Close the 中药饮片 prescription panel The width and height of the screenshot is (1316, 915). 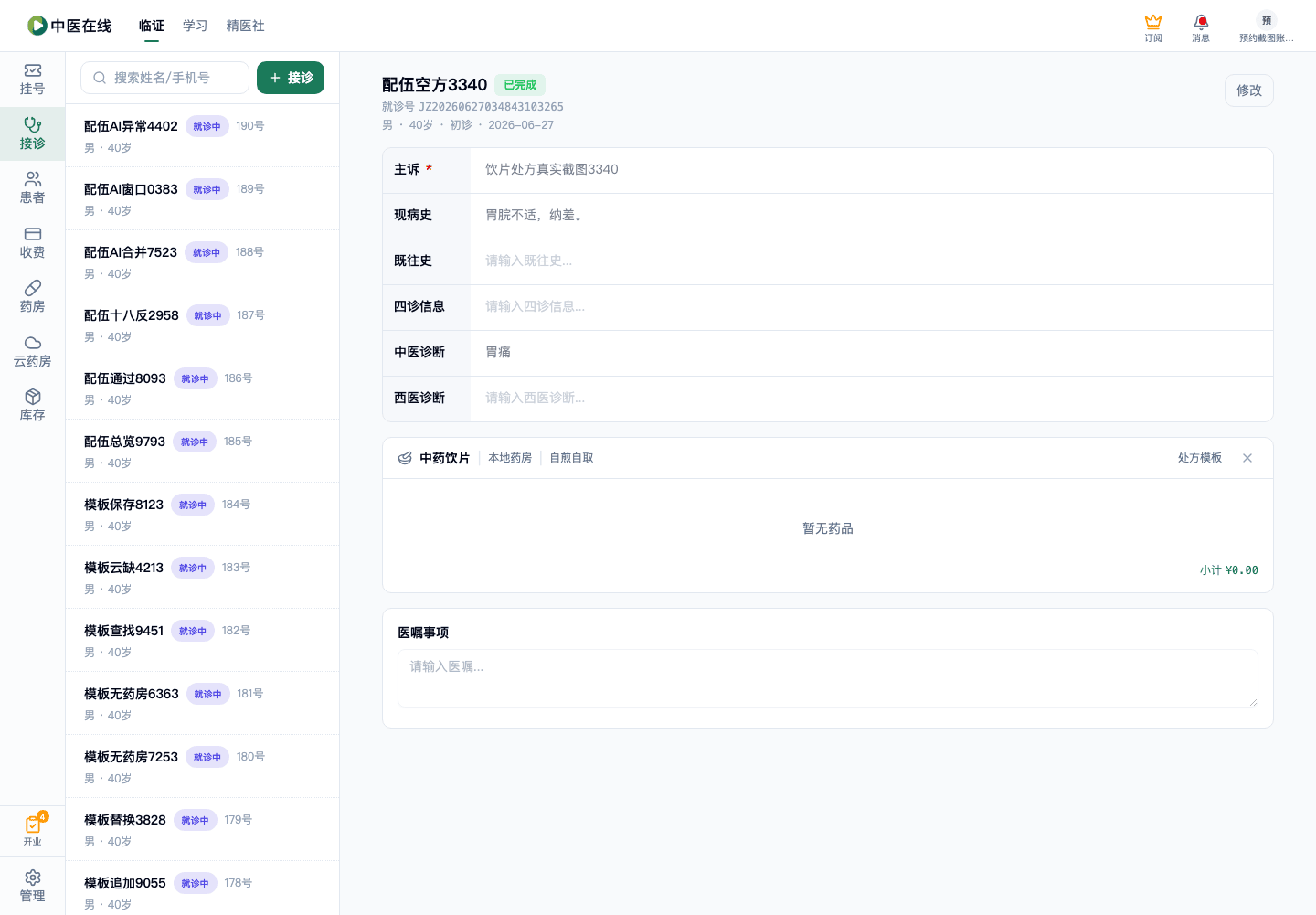tap(1247, 458)
